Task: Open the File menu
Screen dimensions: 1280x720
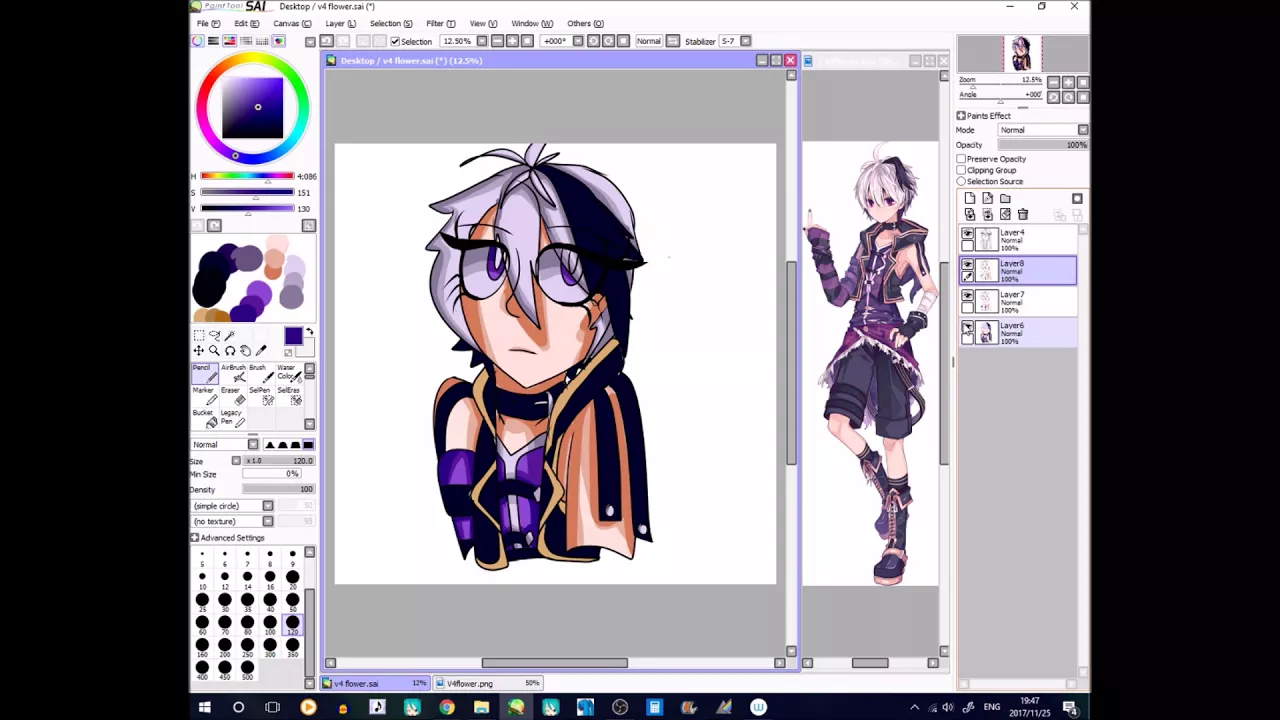Action: coord(209,23)
